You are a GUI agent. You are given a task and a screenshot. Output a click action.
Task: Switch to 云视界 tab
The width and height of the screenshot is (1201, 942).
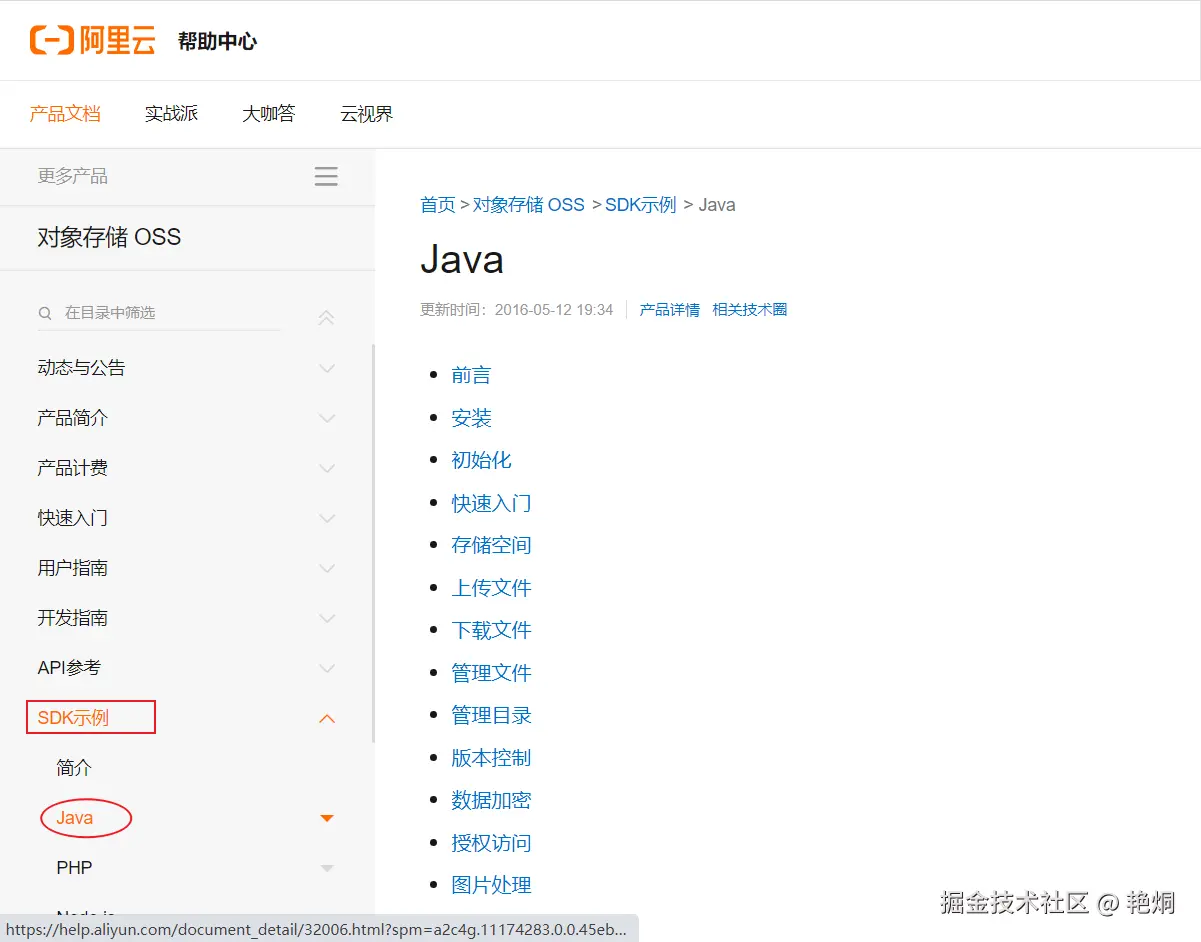point(367,114)
